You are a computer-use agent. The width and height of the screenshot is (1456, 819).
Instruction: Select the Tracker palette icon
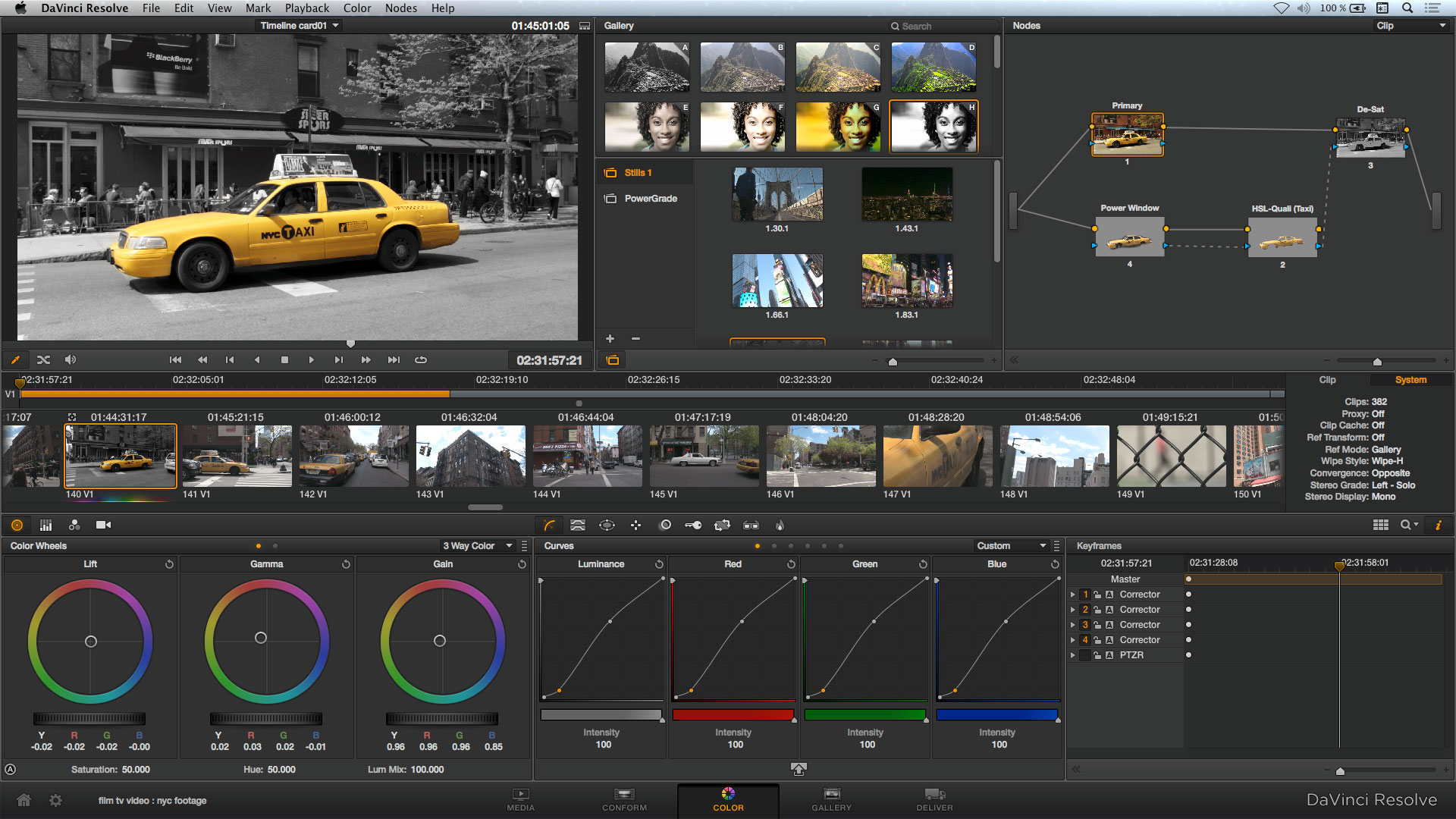[635, 525]
